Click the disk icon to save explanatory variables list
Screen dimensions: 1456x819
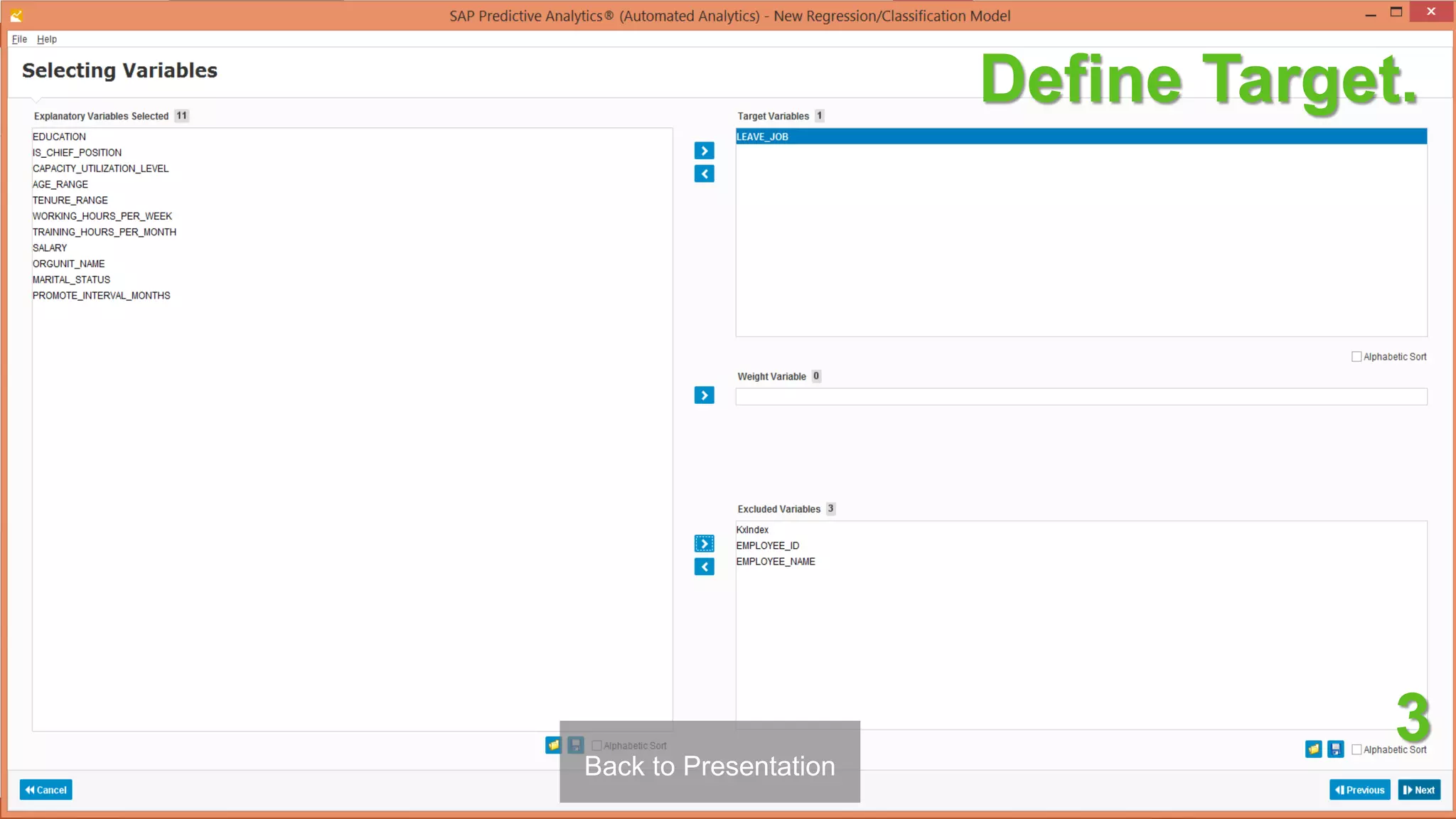576,745
